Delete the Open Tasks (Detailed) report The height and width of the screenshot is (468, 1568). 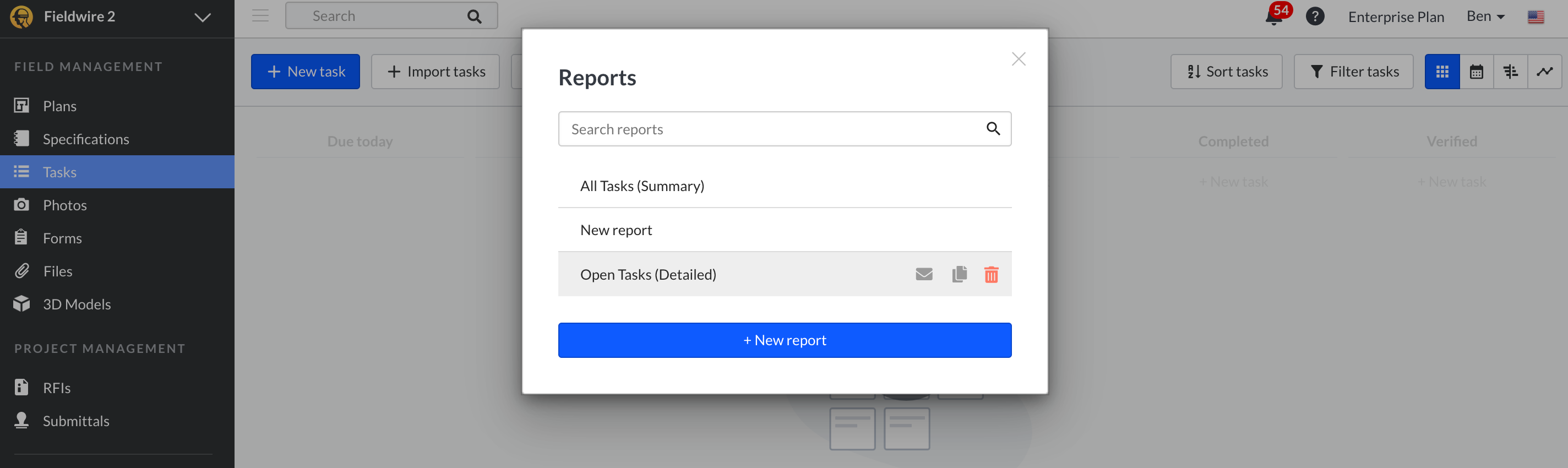(991, 275)
